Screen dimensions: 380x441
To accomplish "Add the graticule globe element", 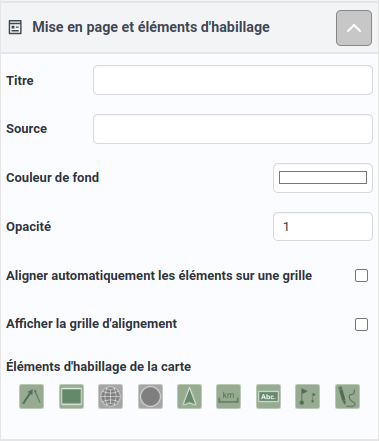I will point(111,396).
